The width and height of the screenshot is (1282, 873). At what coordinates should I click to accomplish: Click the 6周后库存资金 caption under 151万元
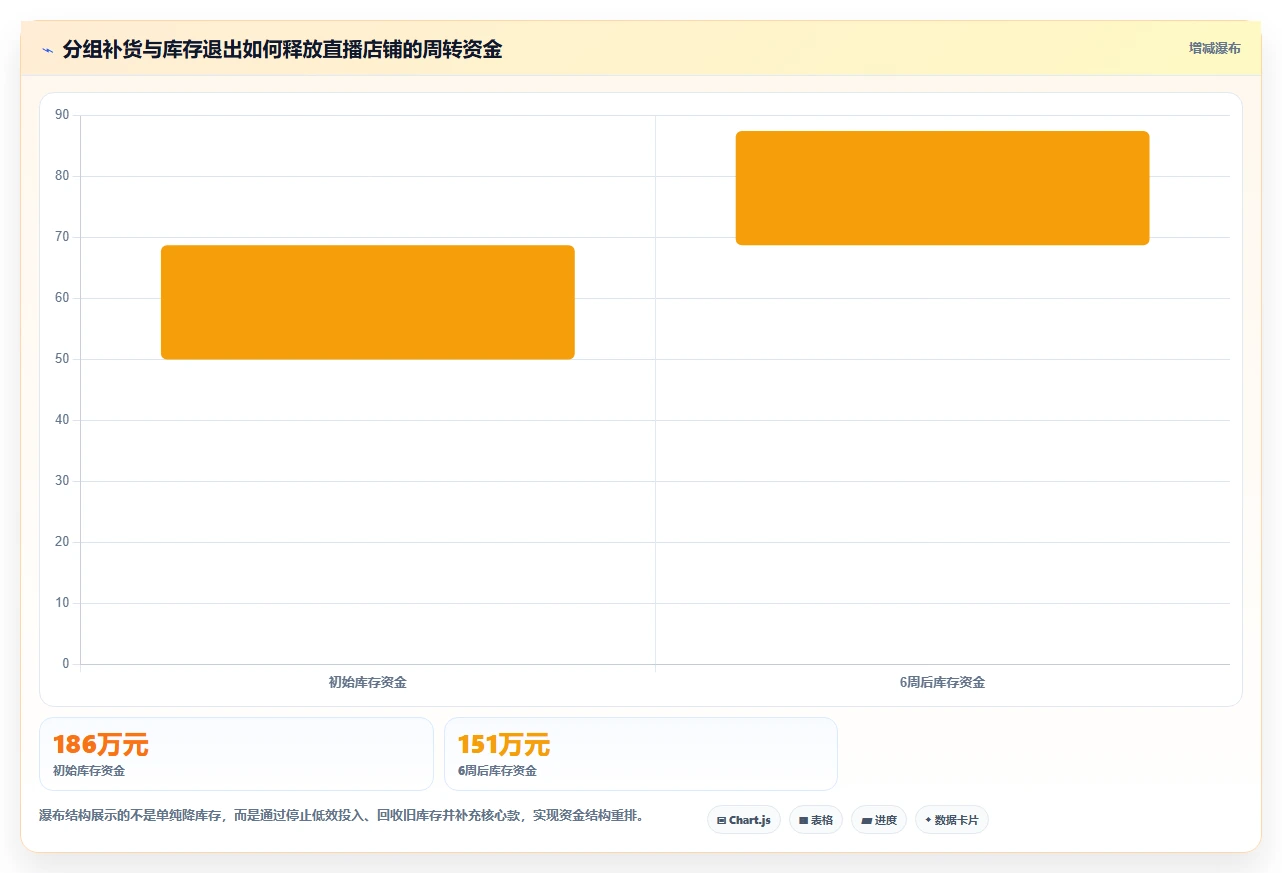497,771
